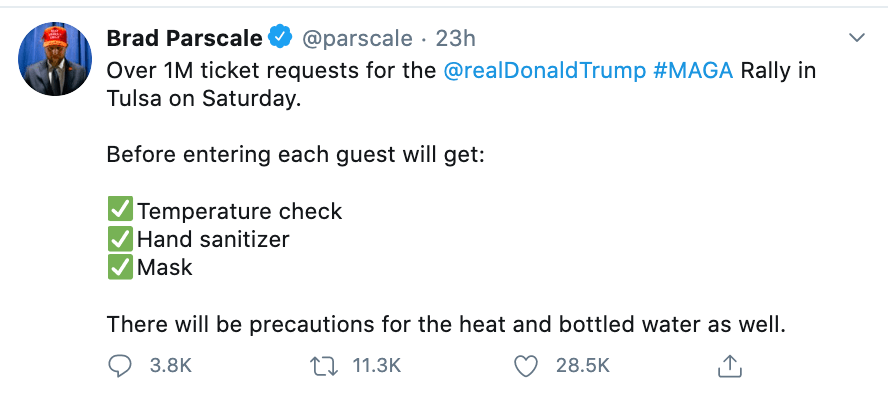Follow the @realDonaldTrump mention link
This screenshot has width=888, height=396.
(544, 71)
